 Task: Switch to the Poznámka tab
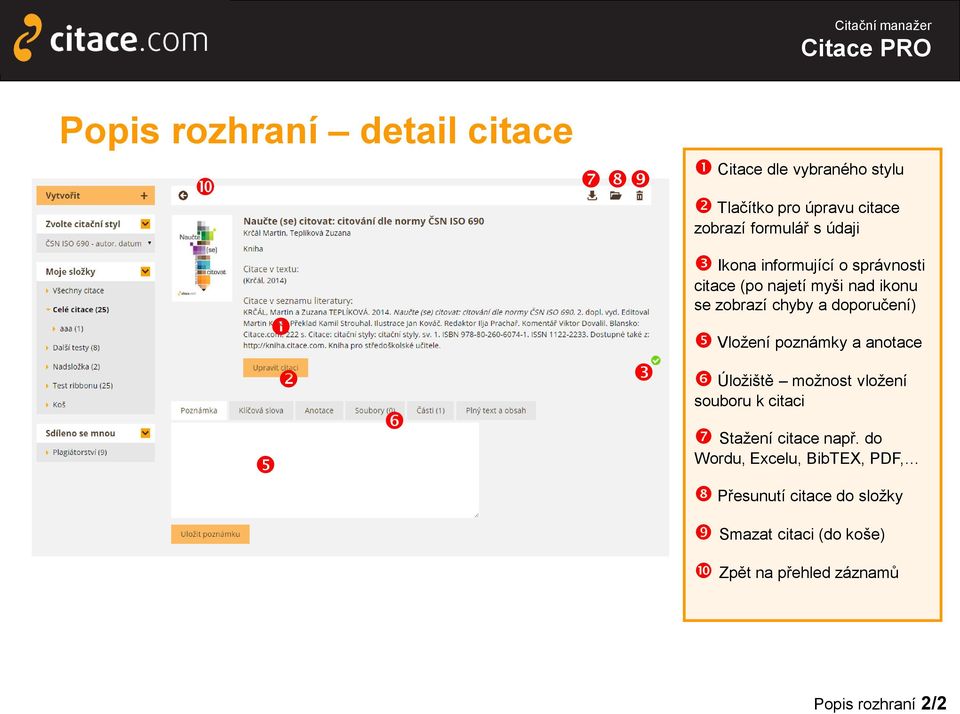click(199, 410)
